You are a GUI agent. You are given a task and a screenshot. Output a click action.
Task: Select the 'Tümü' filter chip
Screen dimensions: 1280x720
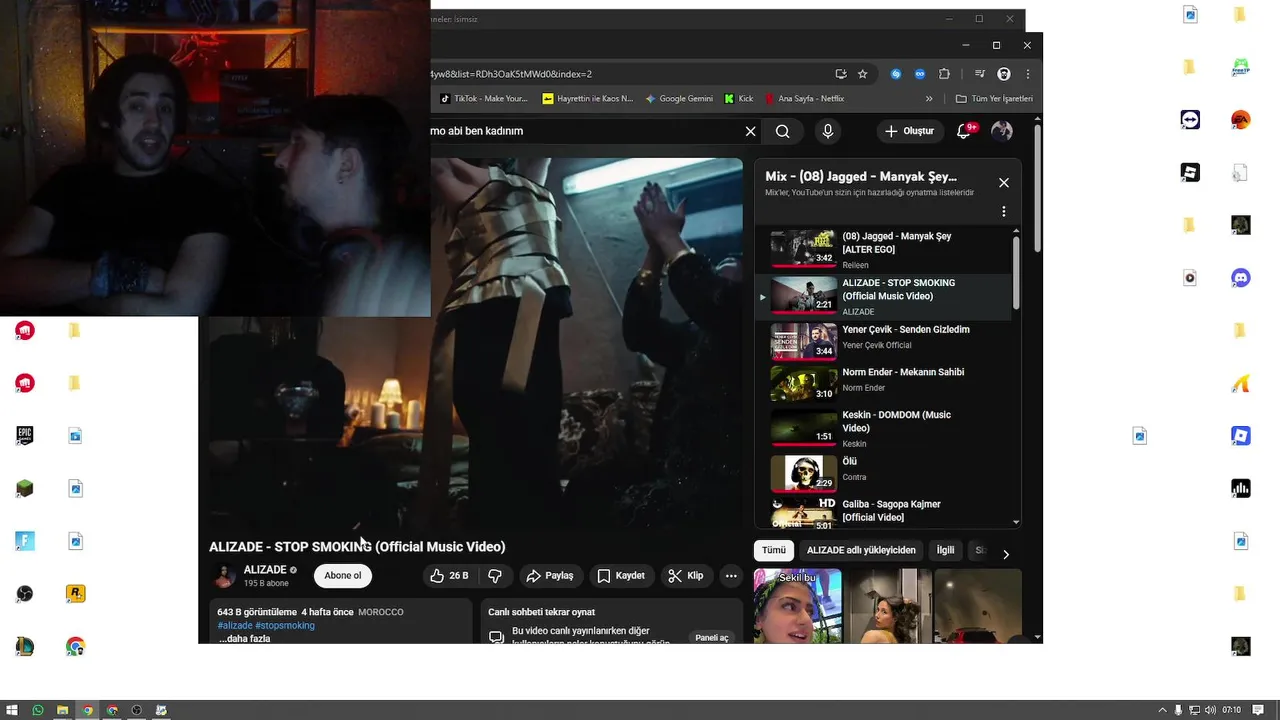pos(774,550)
